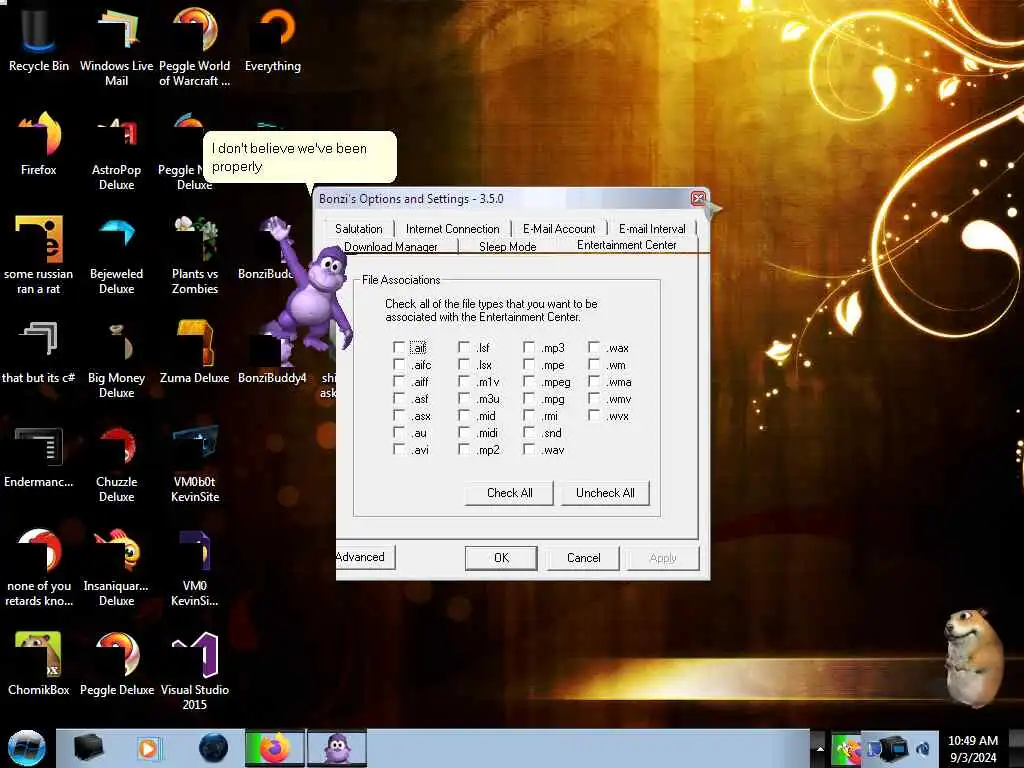Select 'some russian ran a rat' icon
Screen dimensions: 1024x768
(39, 255)
